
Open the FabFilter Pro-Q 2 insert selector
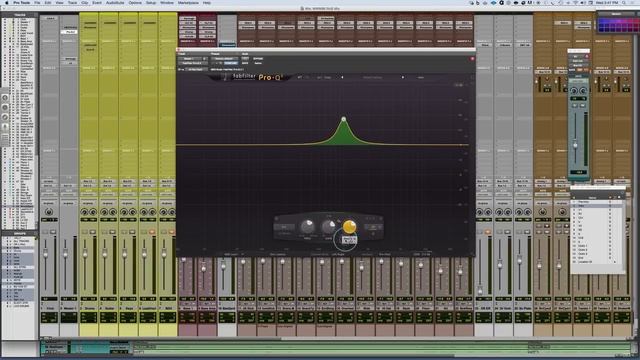tap(192, 63)
